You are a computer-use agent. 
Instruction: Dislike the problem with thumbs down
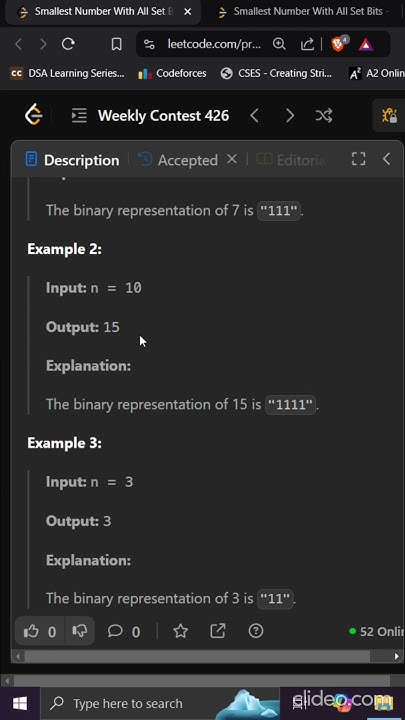point(80,632)
